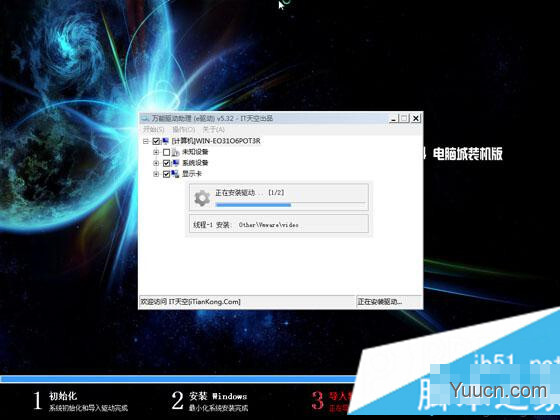Click the computer icon beside WIN-EO31O6POT3R
The width and height of the screenshot is (560, 420).
click(x=166, y=141)
